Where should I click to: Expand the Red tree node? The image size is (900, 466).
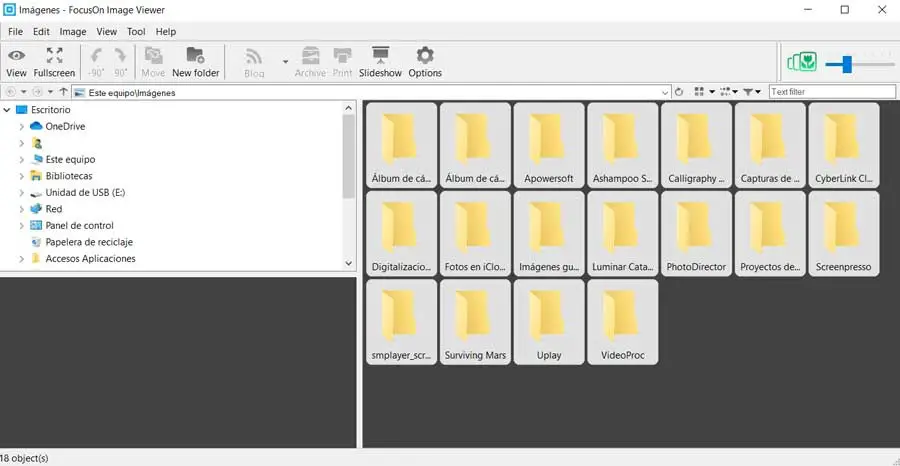click(x=21, y=209)
